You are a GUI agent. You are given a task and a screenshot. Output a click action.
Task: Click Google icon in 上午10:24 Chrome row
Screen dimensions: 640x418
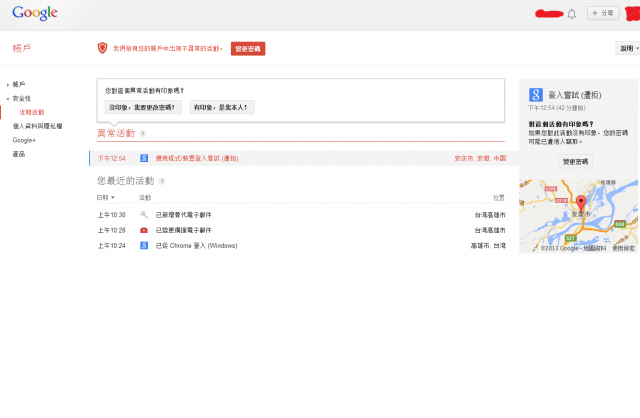click(x=144, y=245)
